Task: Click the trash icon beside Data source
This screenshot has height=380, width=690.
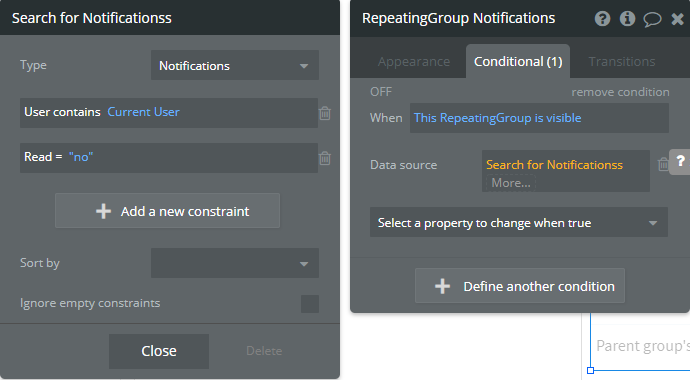Action: tap(663, 164)
